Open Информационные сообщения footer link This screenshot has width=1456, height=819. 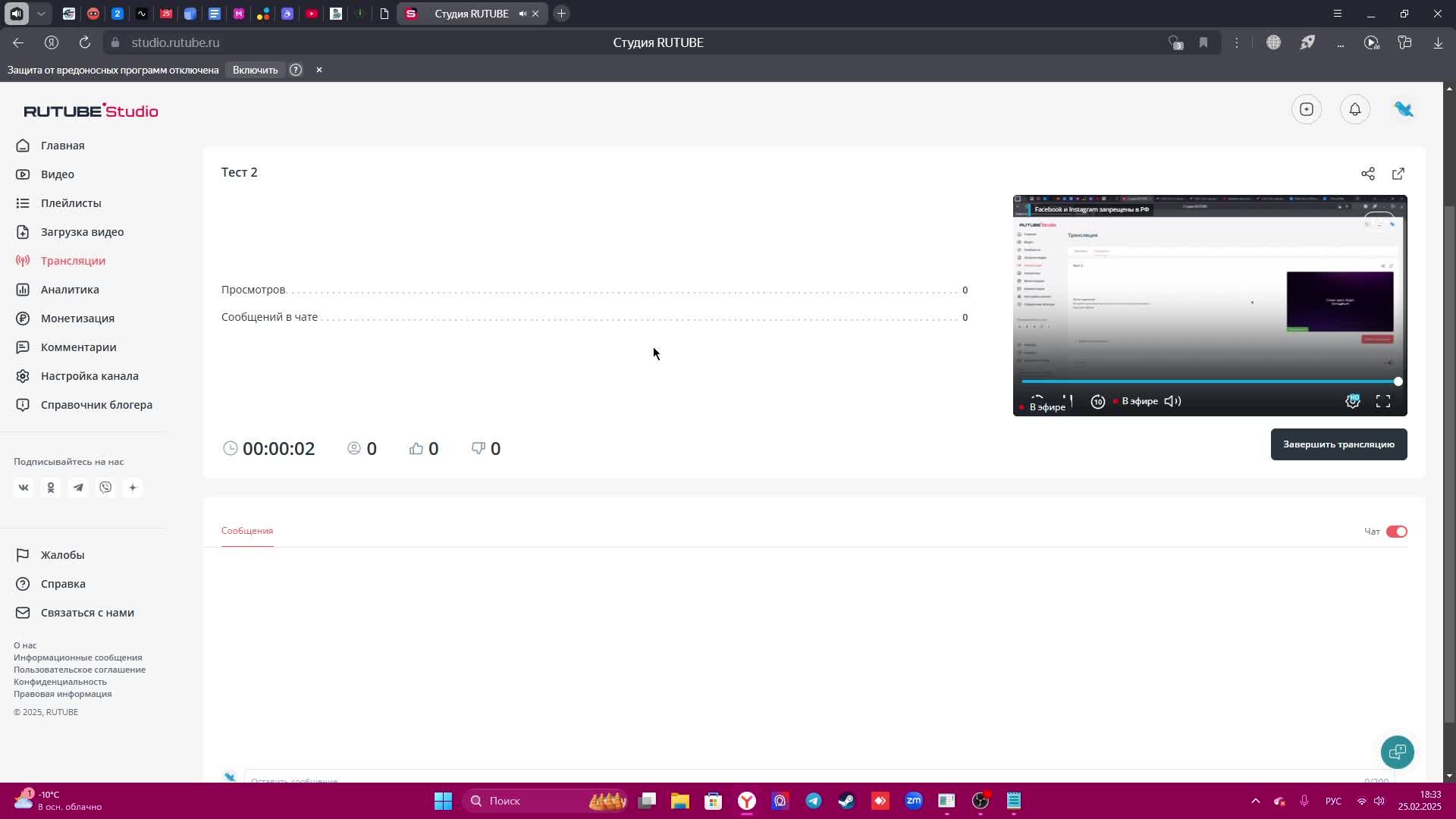77,657
